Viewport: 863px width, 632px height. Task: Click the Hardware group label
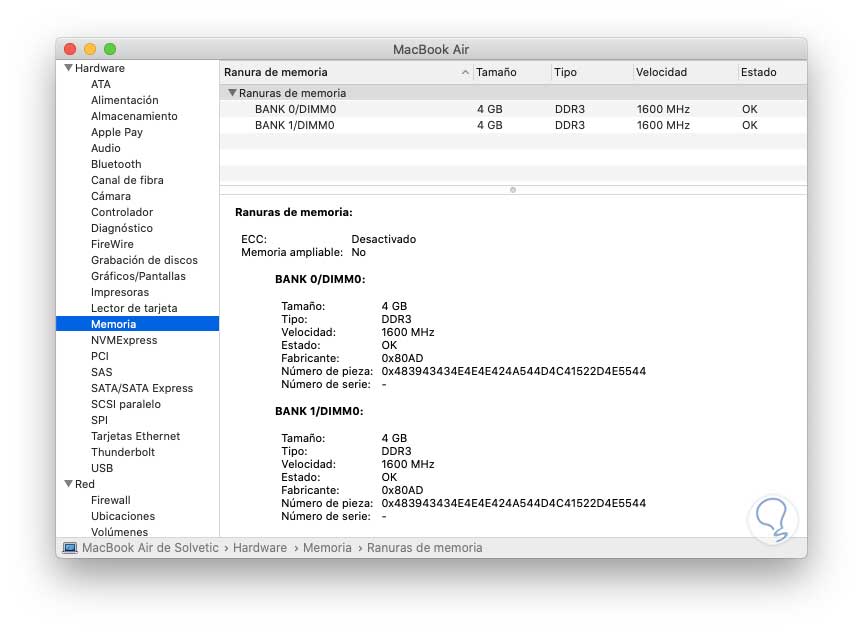[100, 68]
